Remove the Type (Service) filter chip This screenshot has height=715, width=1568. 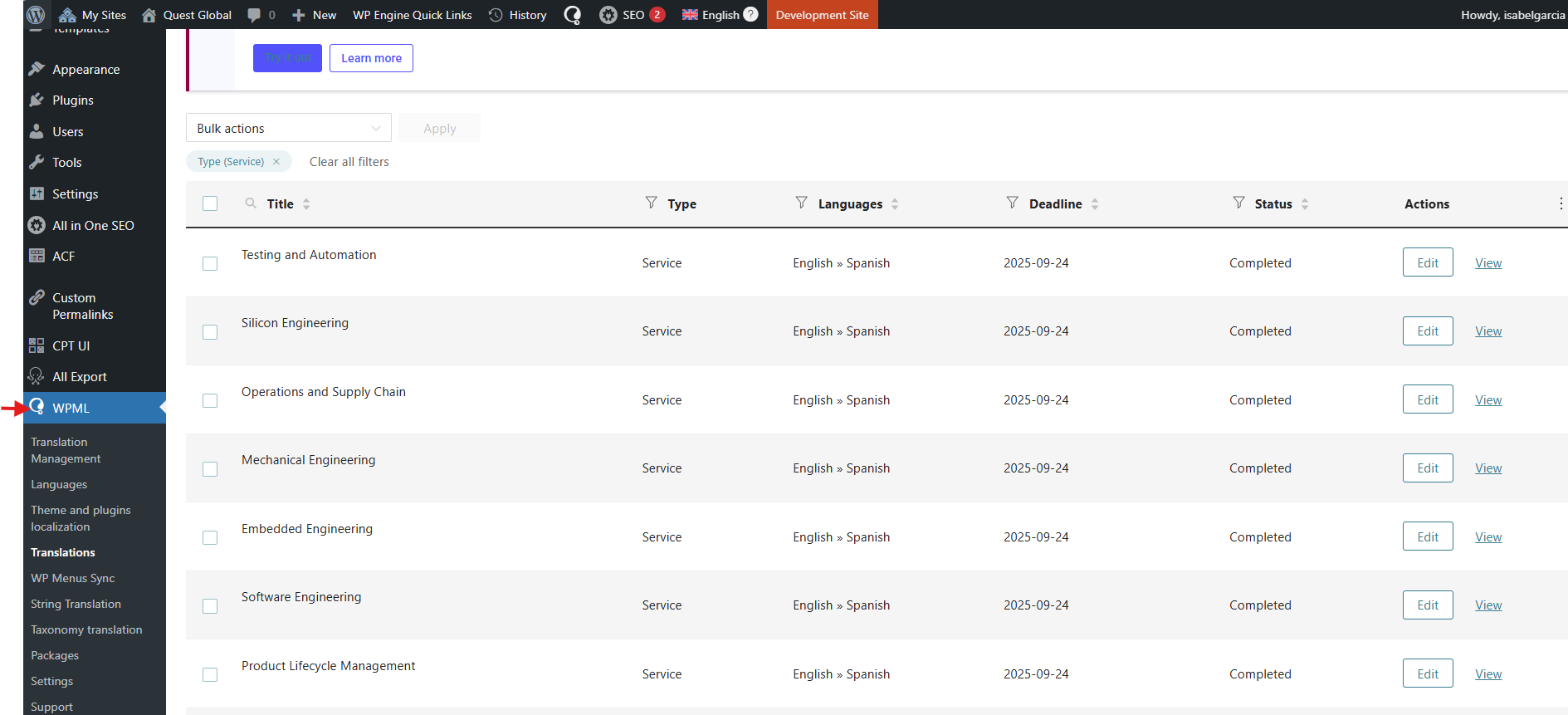coord(276,162)
